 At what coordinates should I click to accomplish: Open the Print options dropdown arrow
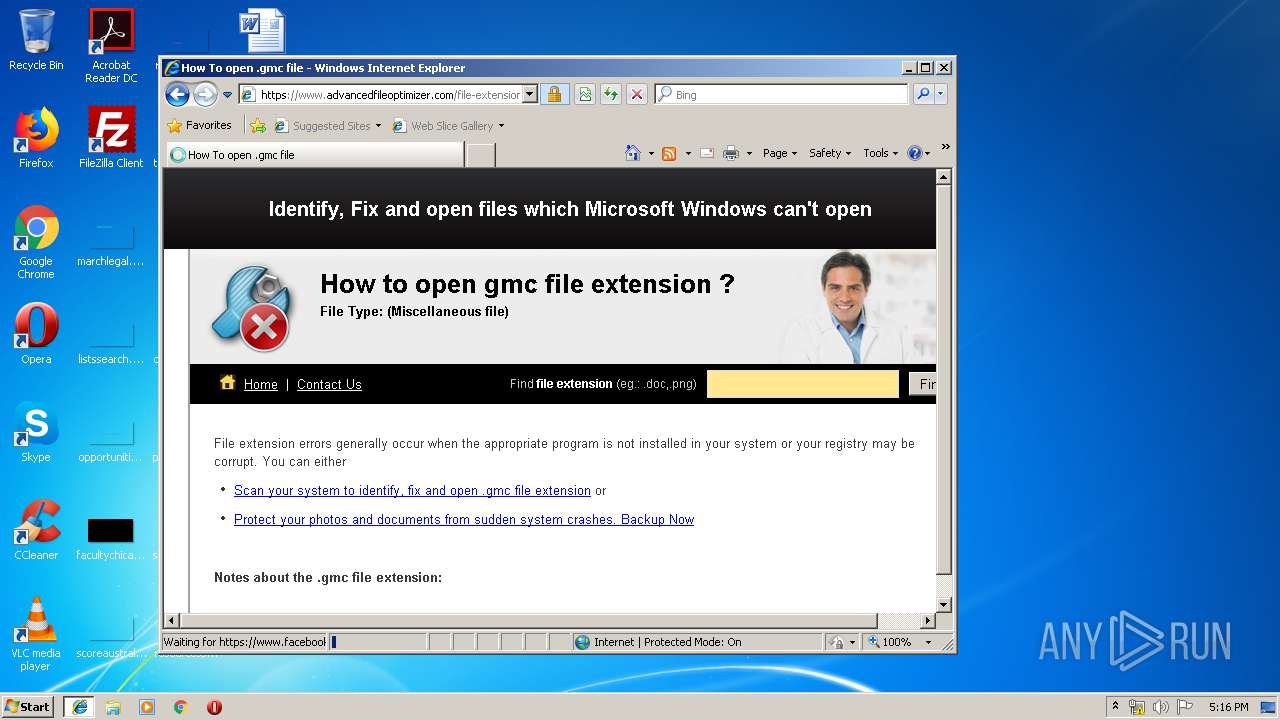pos(748,154)
